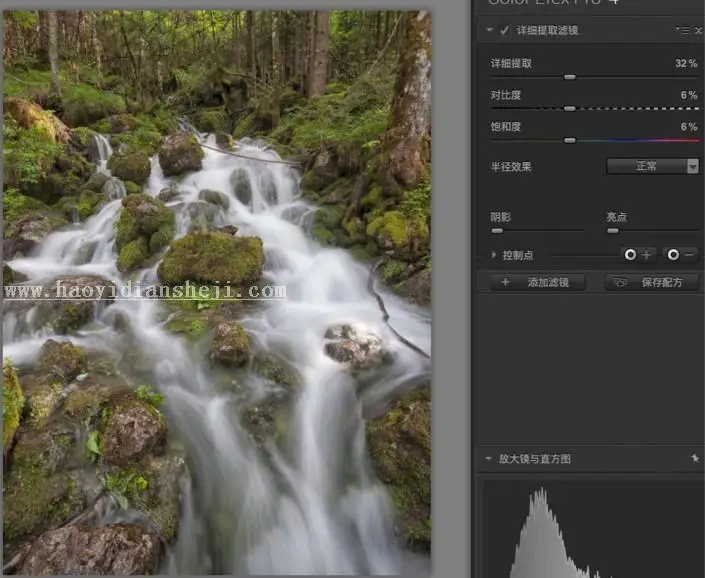The height and width of the screenshot is (578, 705).
Task: Expand the 控制点 section
Action: pyautogui.click(x=494, y=255)
